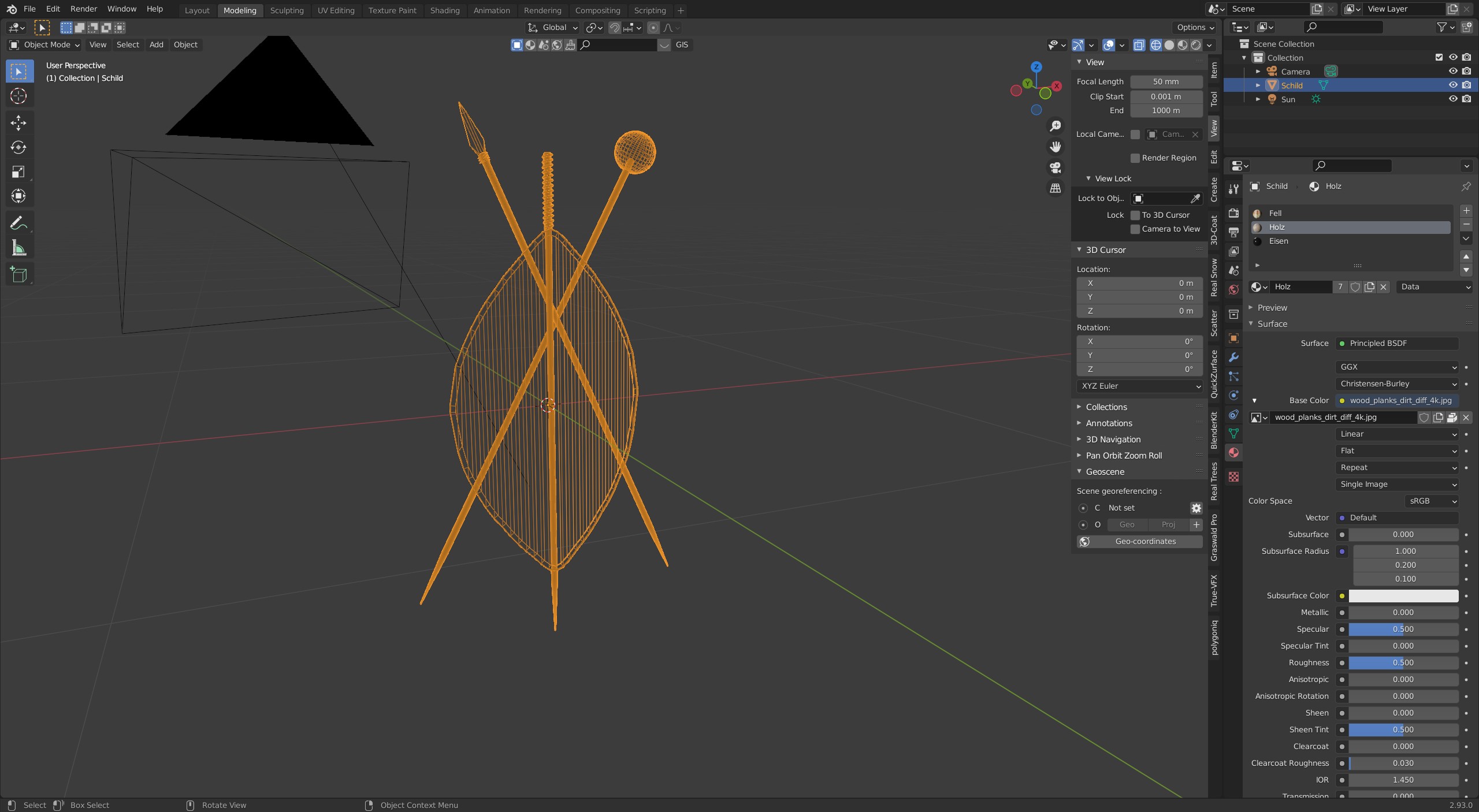Expand the Annotations panel
The image size is (1479, 812).
[x=1108, y=423]
